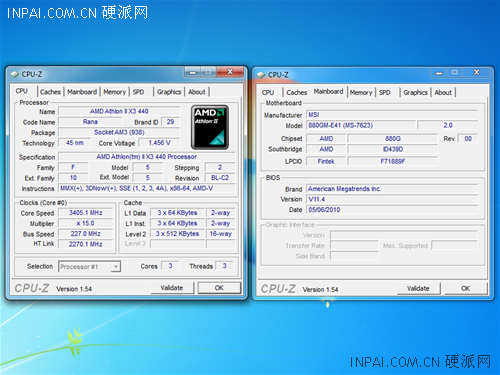This screenshot has height=375, width=500.
Task: Click the Chipset model value 880G
Action: click(x=393, y=139)
